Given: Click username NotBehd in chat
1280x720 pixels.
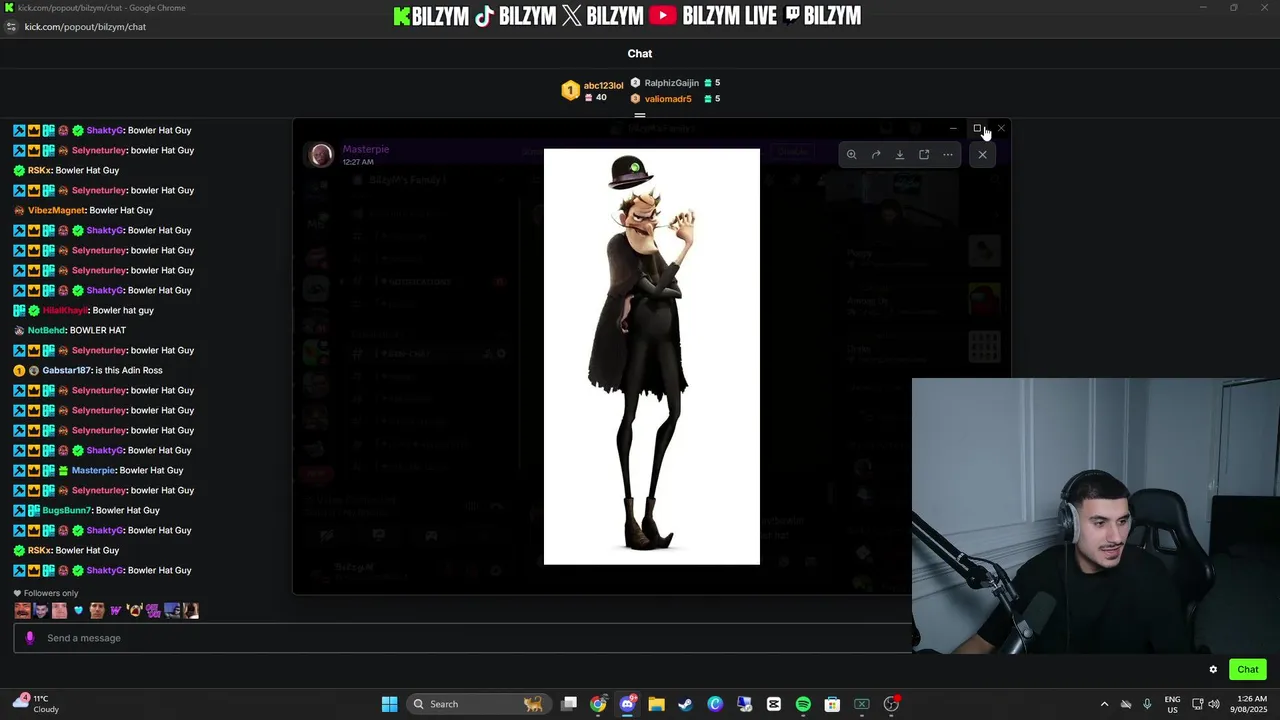Looking at the screenshot, I should [x=47, y=330].
